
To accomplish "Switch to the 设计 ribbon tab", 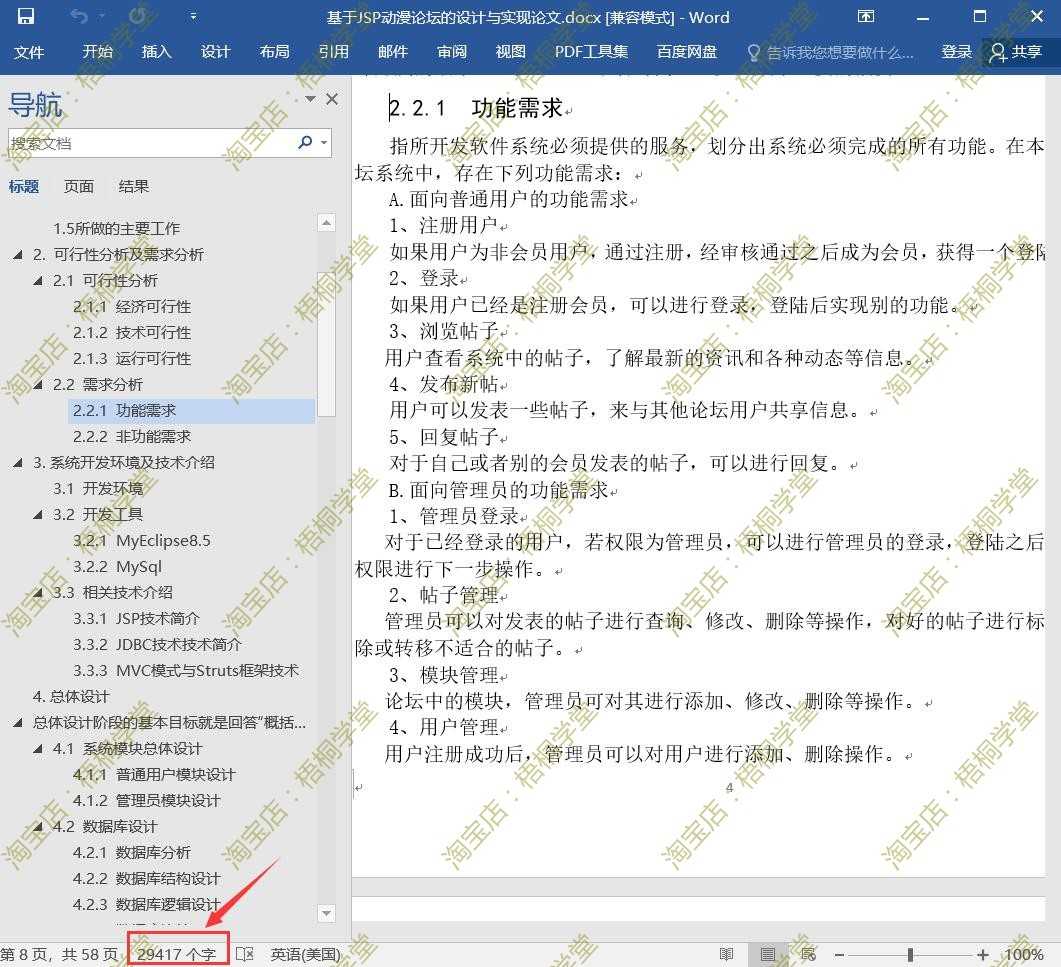I will 215,52.
